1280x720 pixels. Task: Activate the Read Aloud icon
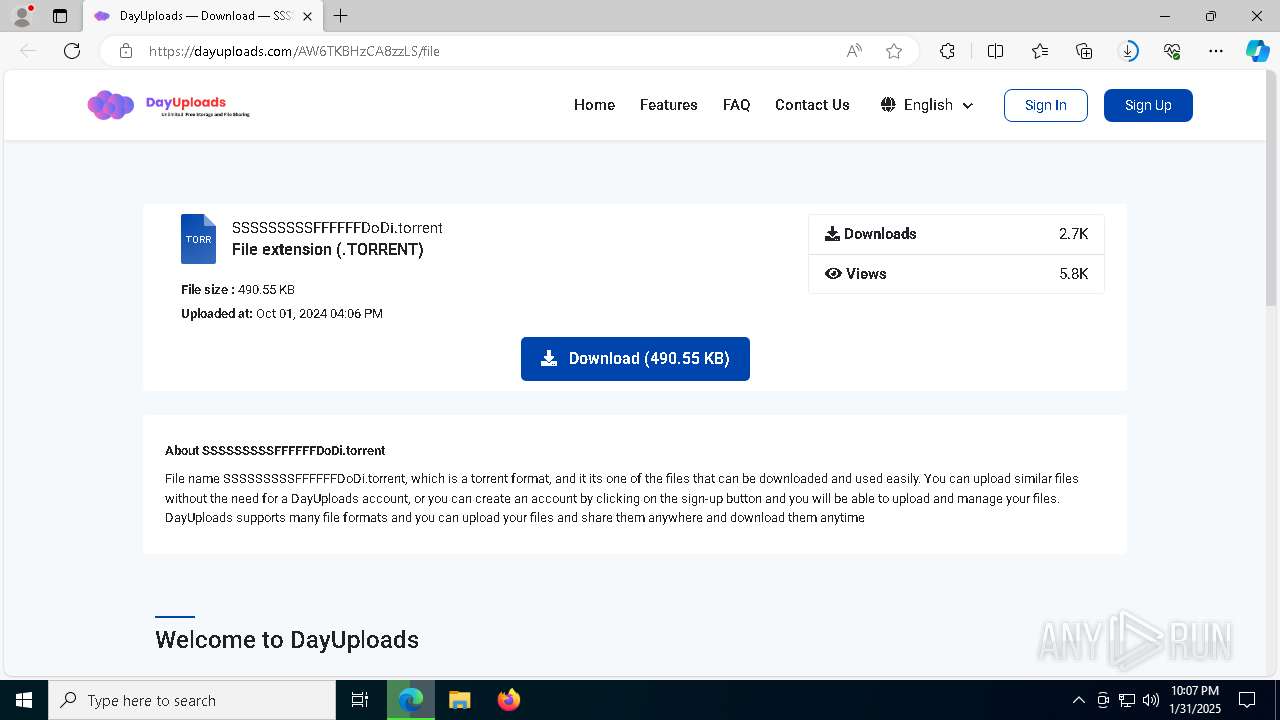[x=854, y=51]
